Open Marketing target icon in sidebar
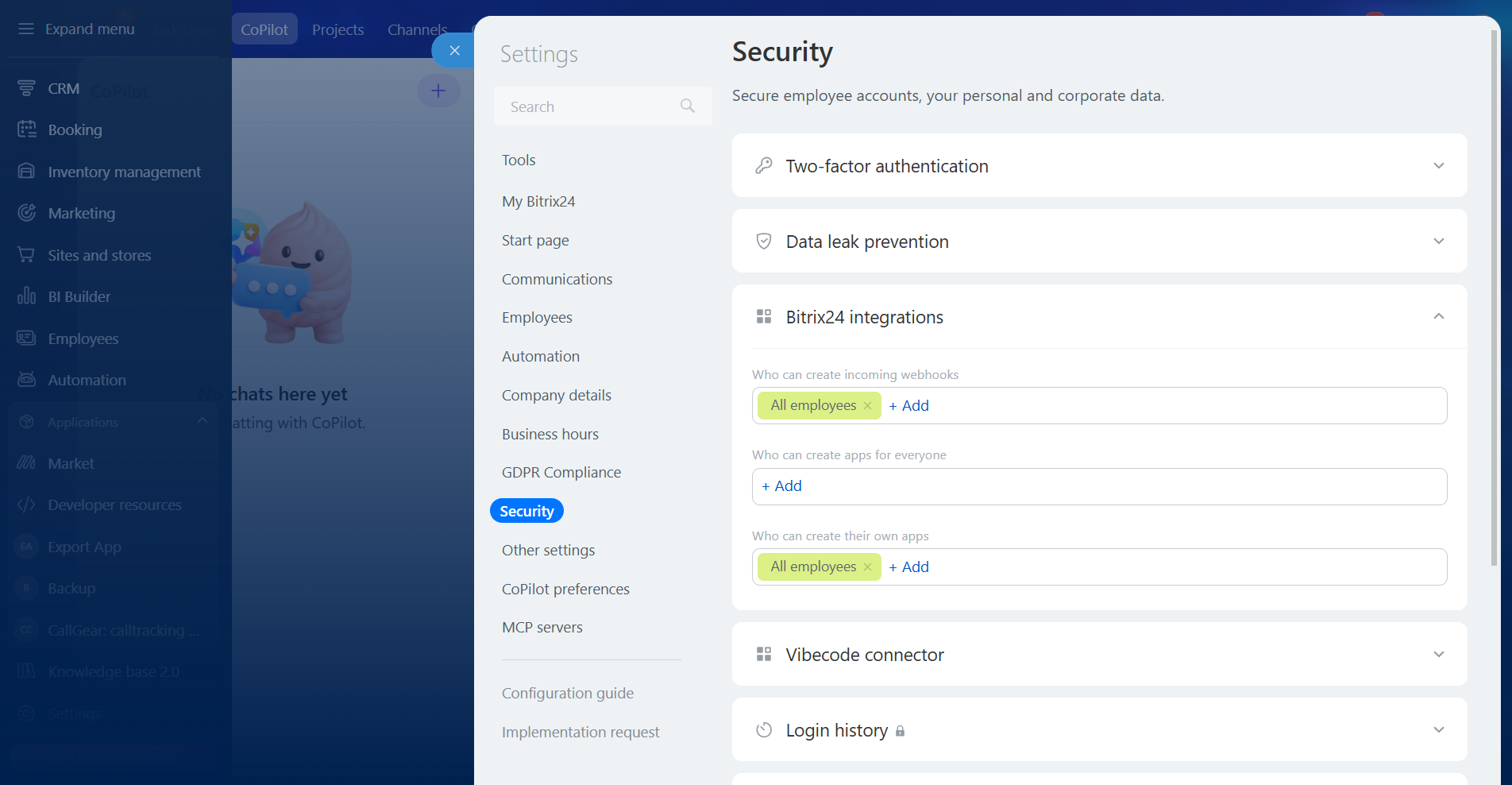 point(27,212)
